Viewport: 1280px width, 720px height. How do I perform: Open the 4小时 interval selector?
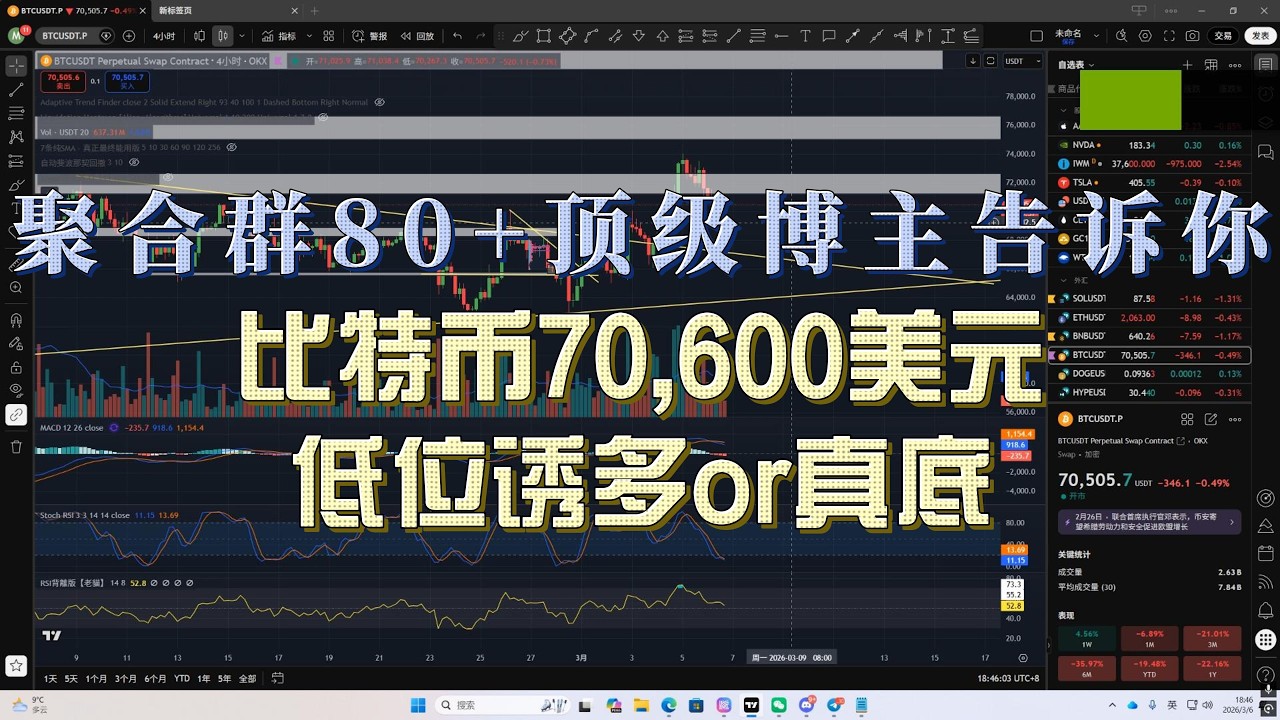(164, 35)
